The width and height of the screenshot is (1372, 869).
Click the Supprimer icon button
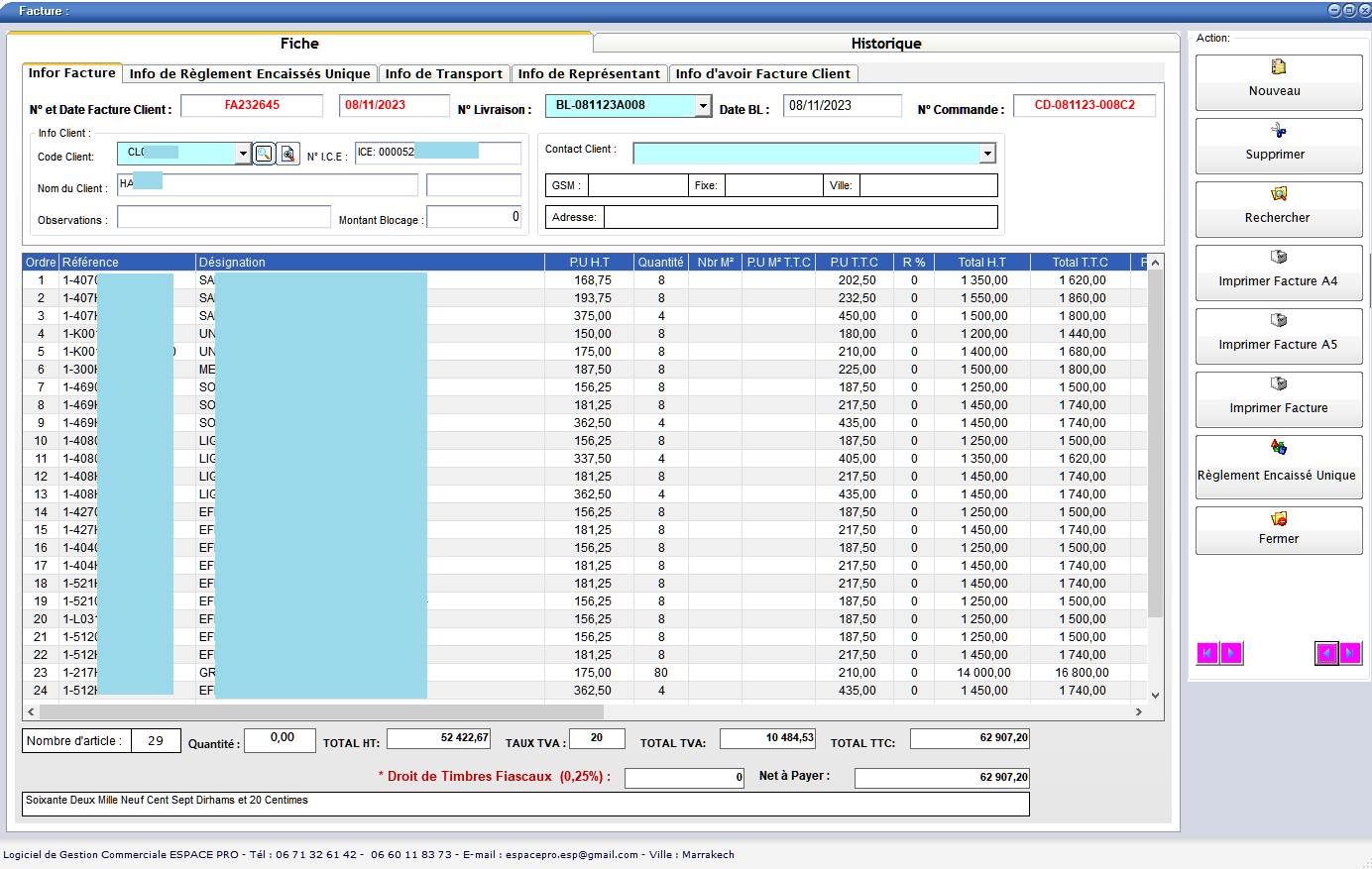pos(1278,131)
